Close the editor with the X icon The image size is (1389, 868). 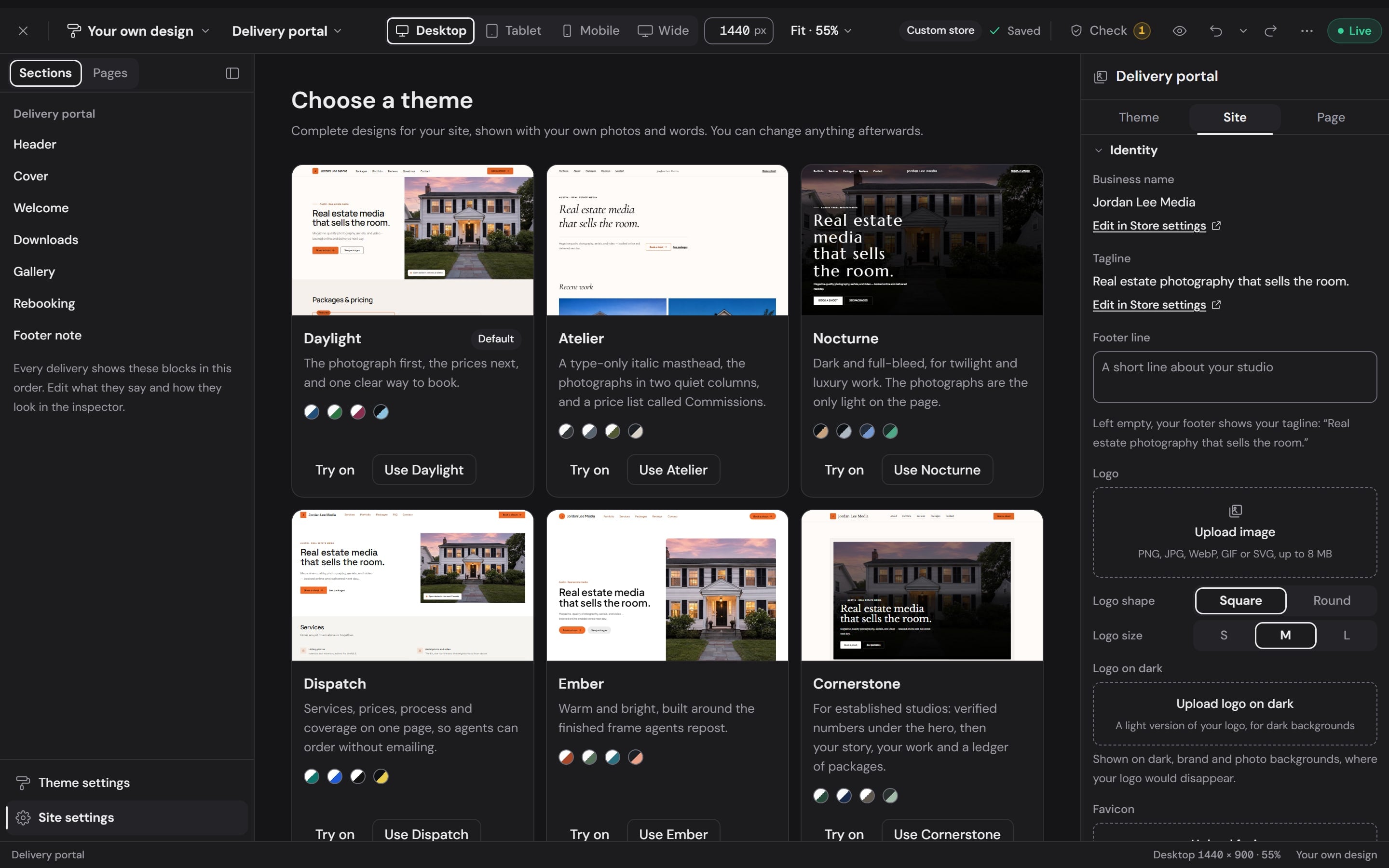pos(23,31)
